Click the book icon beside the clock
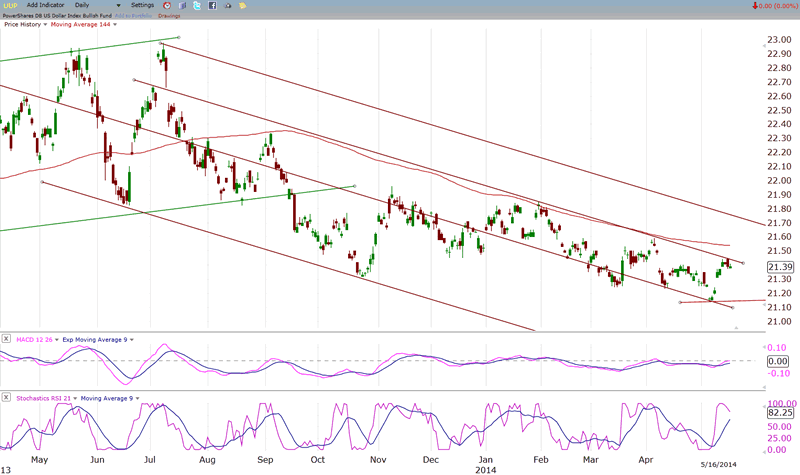 pyautogui.click(x=181, y=6)
